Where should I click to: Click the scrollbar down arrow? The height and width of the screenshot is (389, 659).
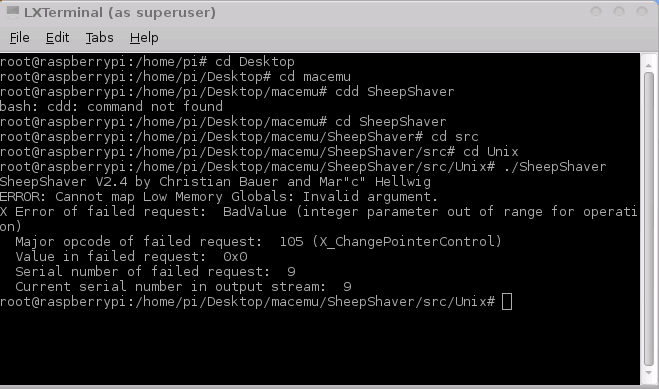[648, 373]
